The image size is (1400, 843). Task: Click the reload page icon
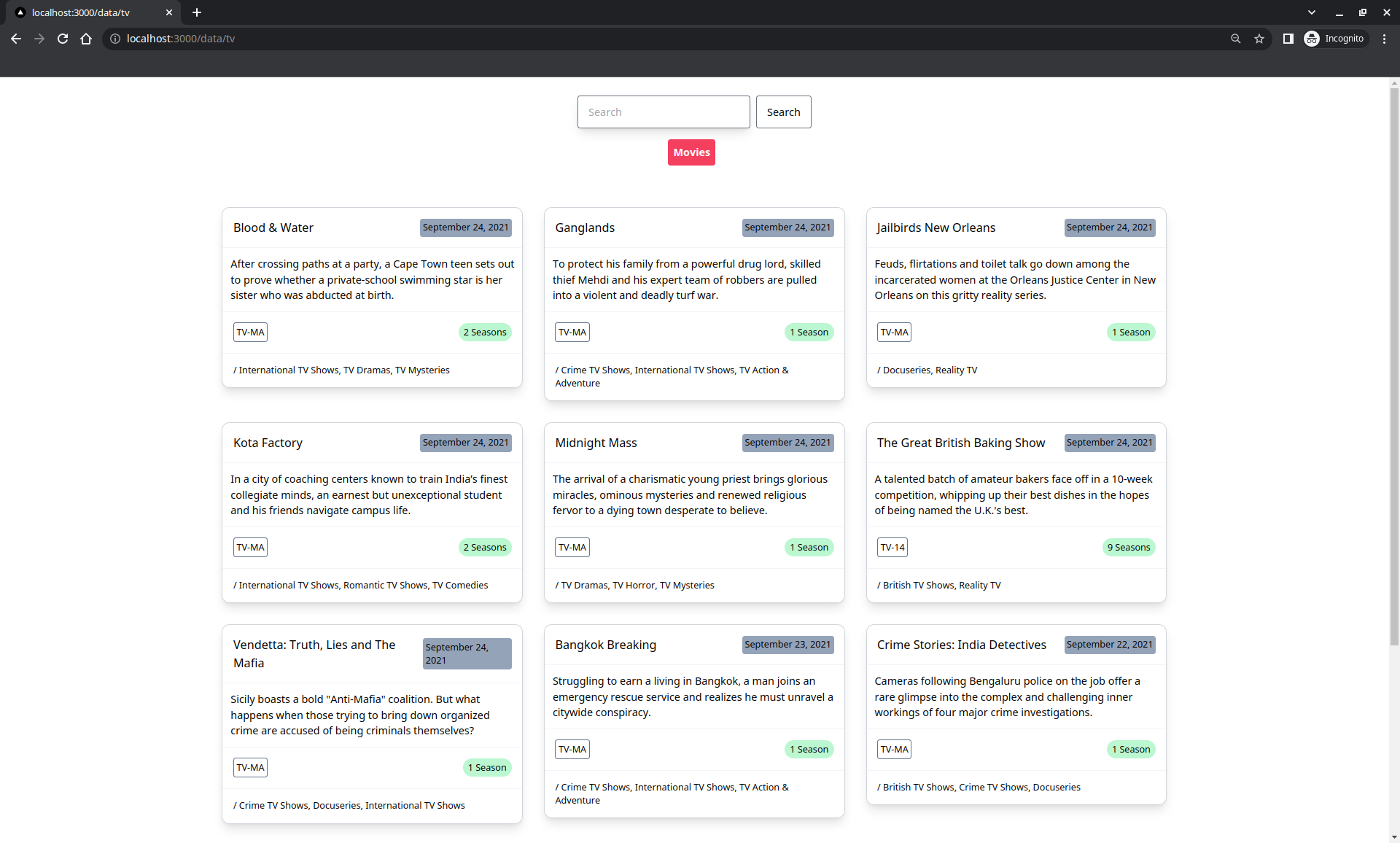[x=63, y=39]
